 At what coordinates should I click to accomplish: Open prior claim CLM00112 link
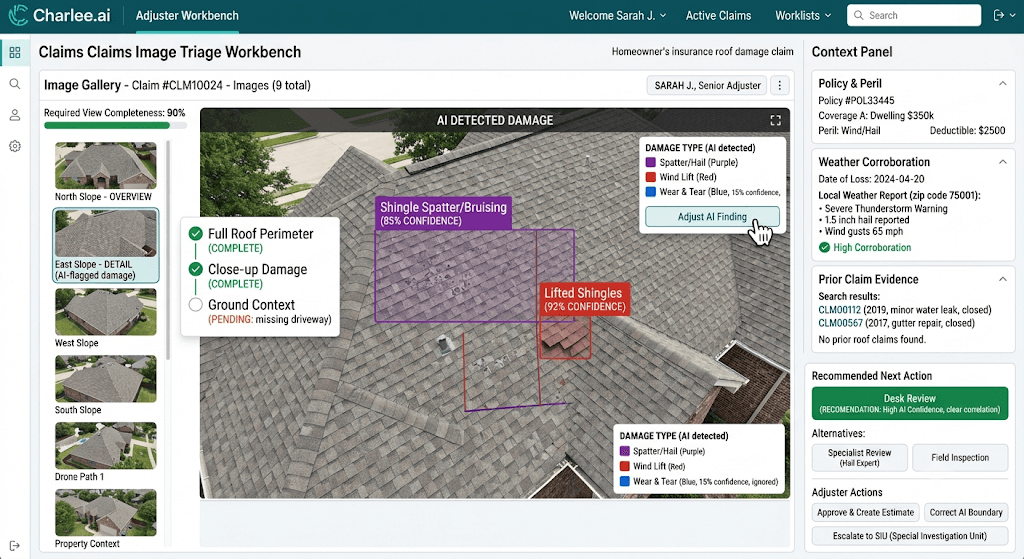click(839, 310)
